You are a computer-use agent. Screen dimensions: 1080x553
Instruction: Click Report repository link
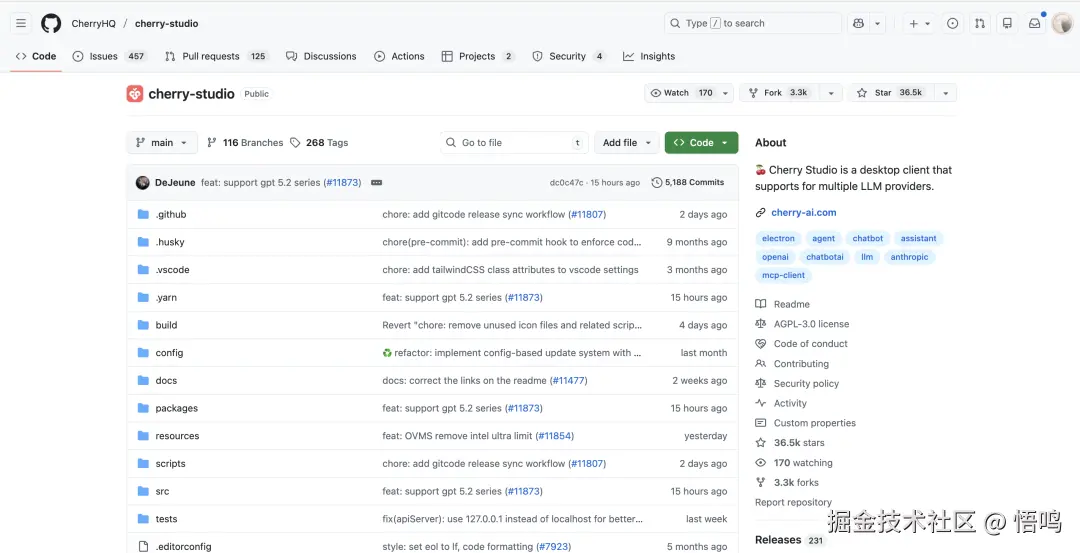pos(793,503)
